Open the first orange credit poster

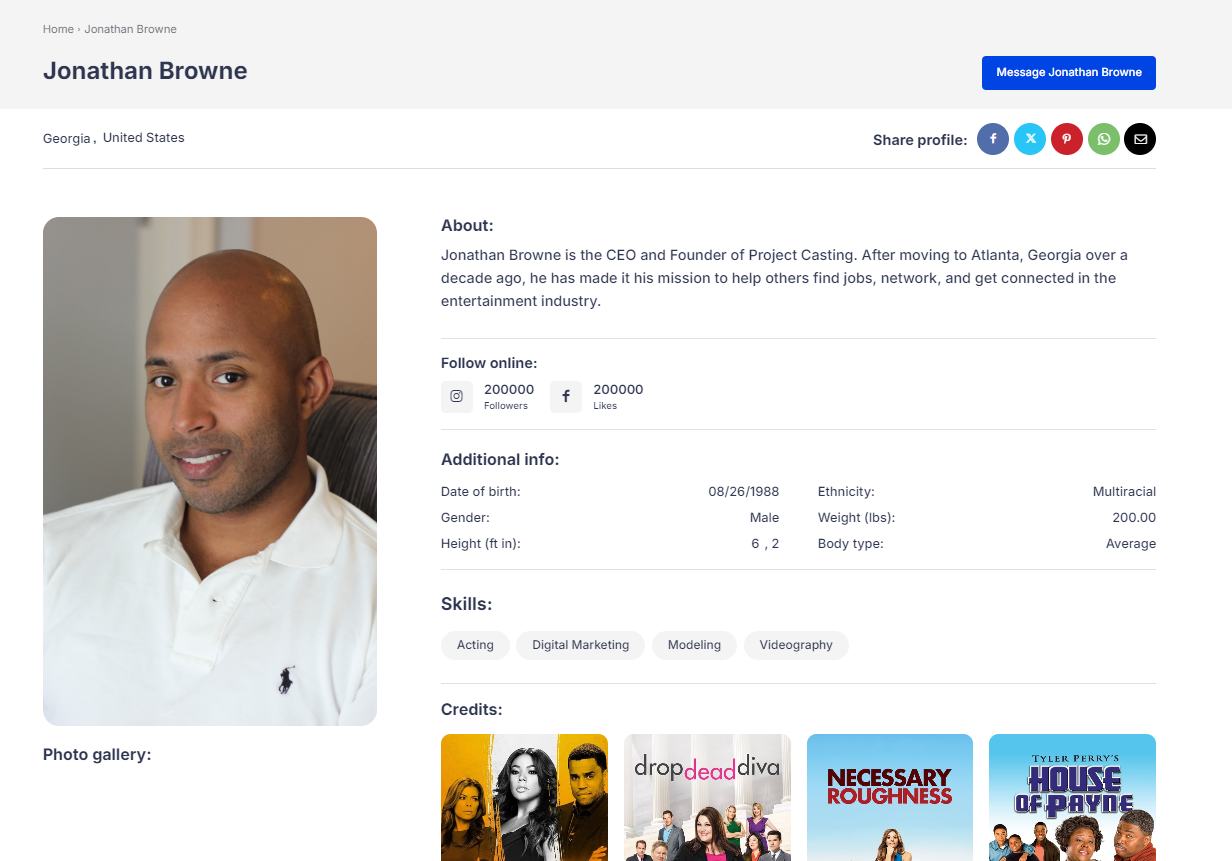click(524, 797)
